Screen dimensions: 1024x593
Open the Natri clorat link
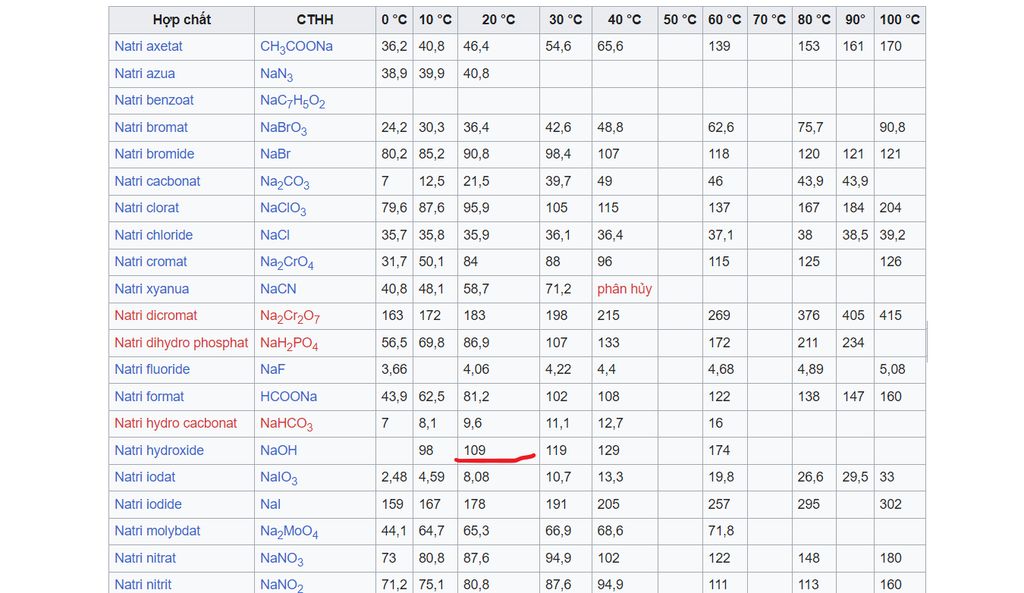[x=146, y=208]
